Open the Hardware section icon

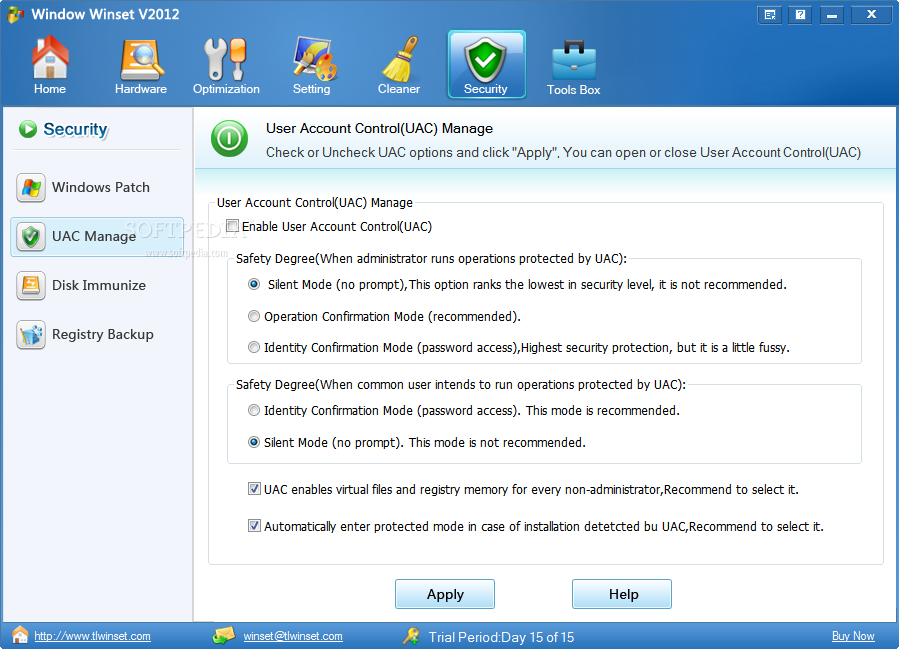point(141,60)
